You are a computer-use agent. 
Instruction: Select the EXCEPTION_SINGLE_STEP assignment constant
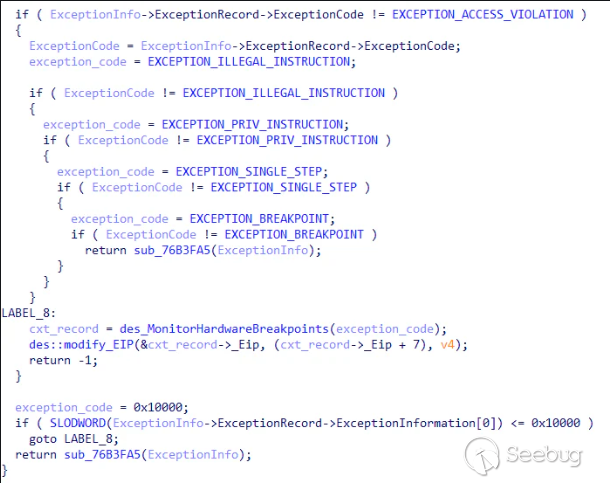tap(249, 172)
